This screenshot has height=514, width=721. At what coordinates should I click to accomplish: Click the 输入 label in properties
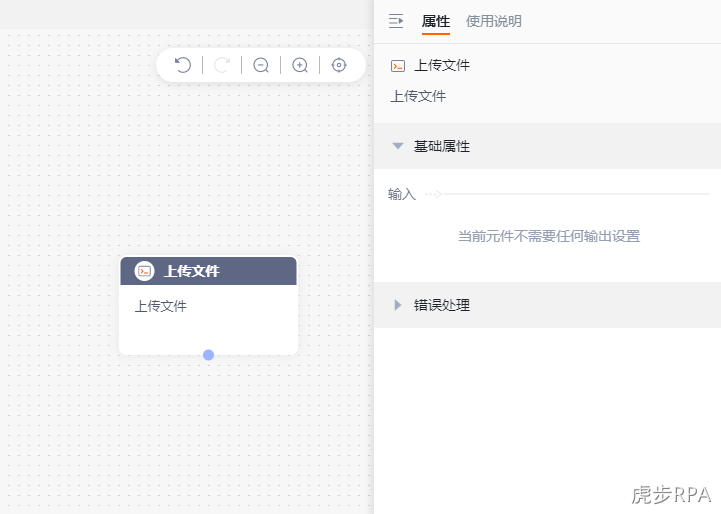pos(401,194)
